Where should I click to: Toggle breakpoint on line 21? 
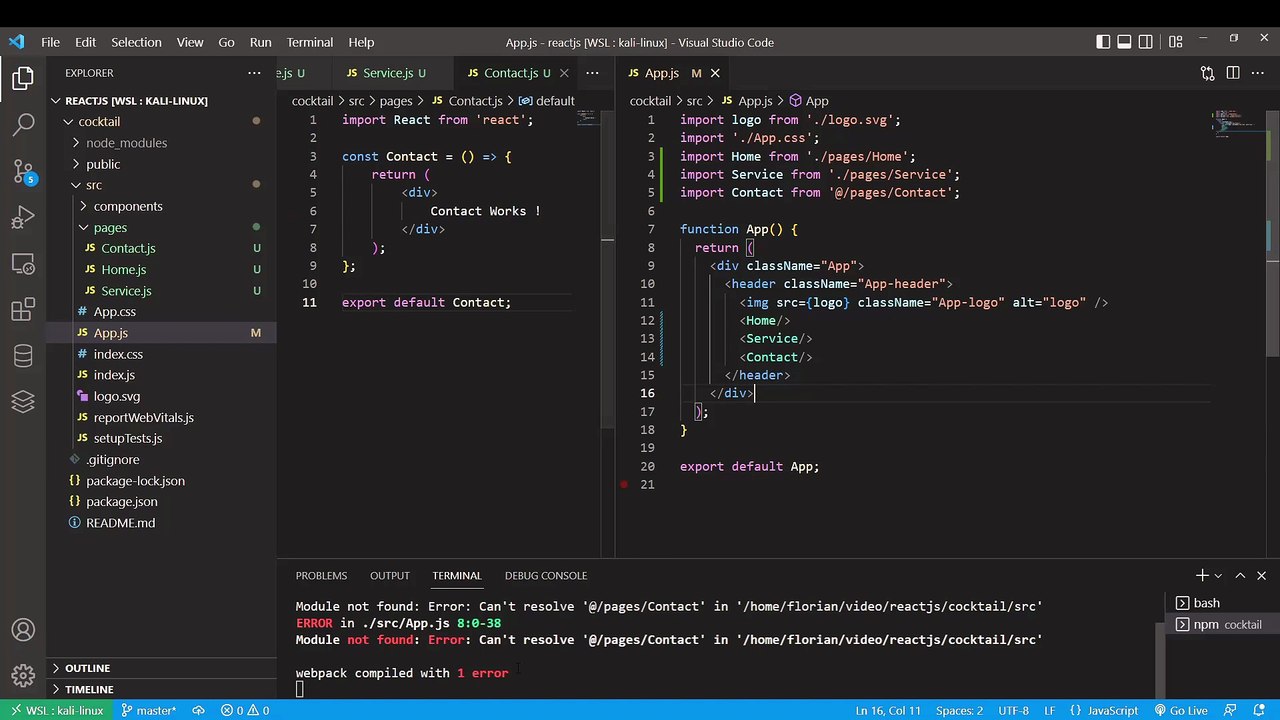click(x=624, y=484)
